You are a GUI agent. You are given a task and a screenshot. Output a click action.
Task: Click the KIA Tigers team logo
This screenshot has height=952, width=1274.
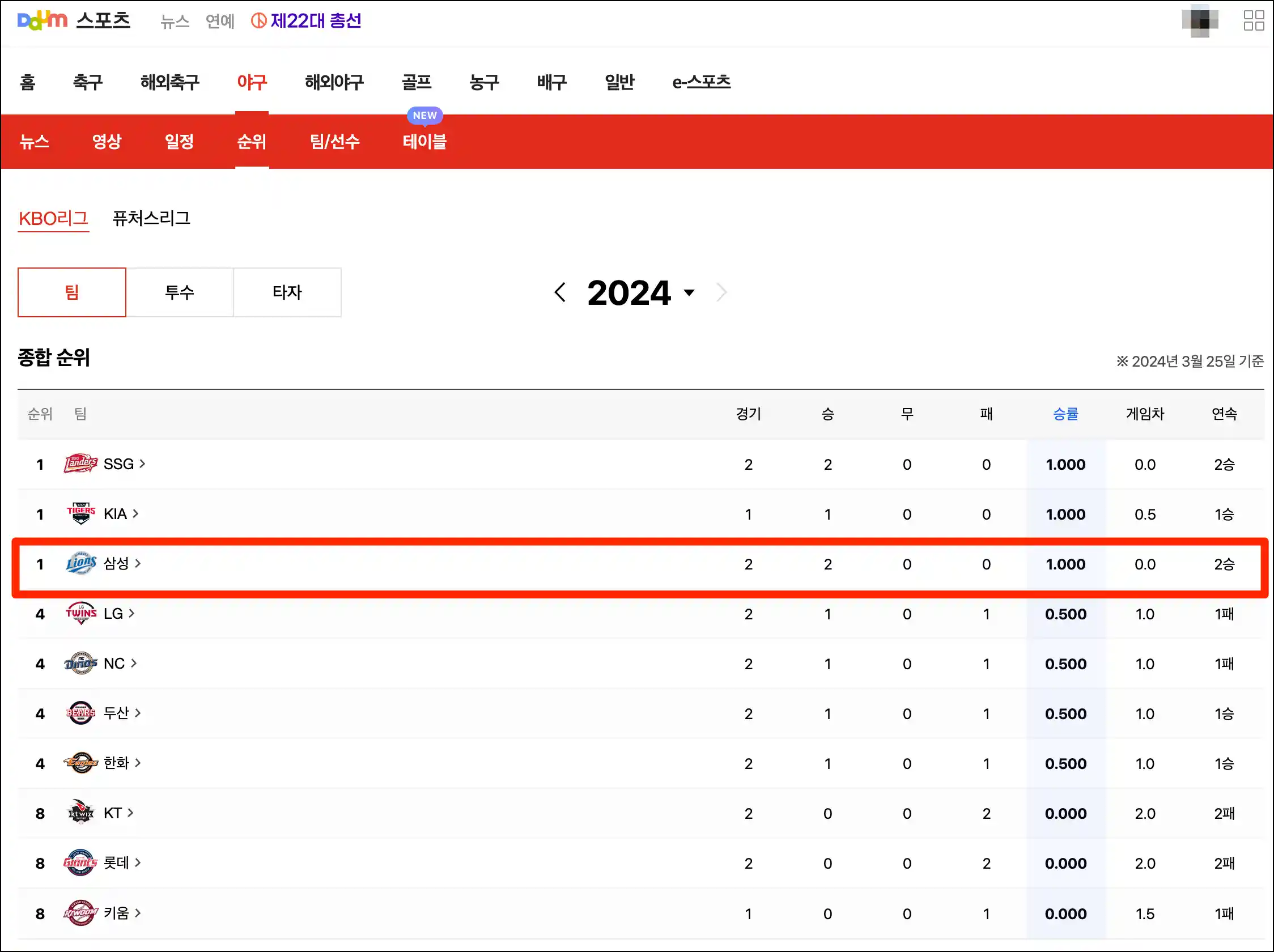click(x=80, y=514)
